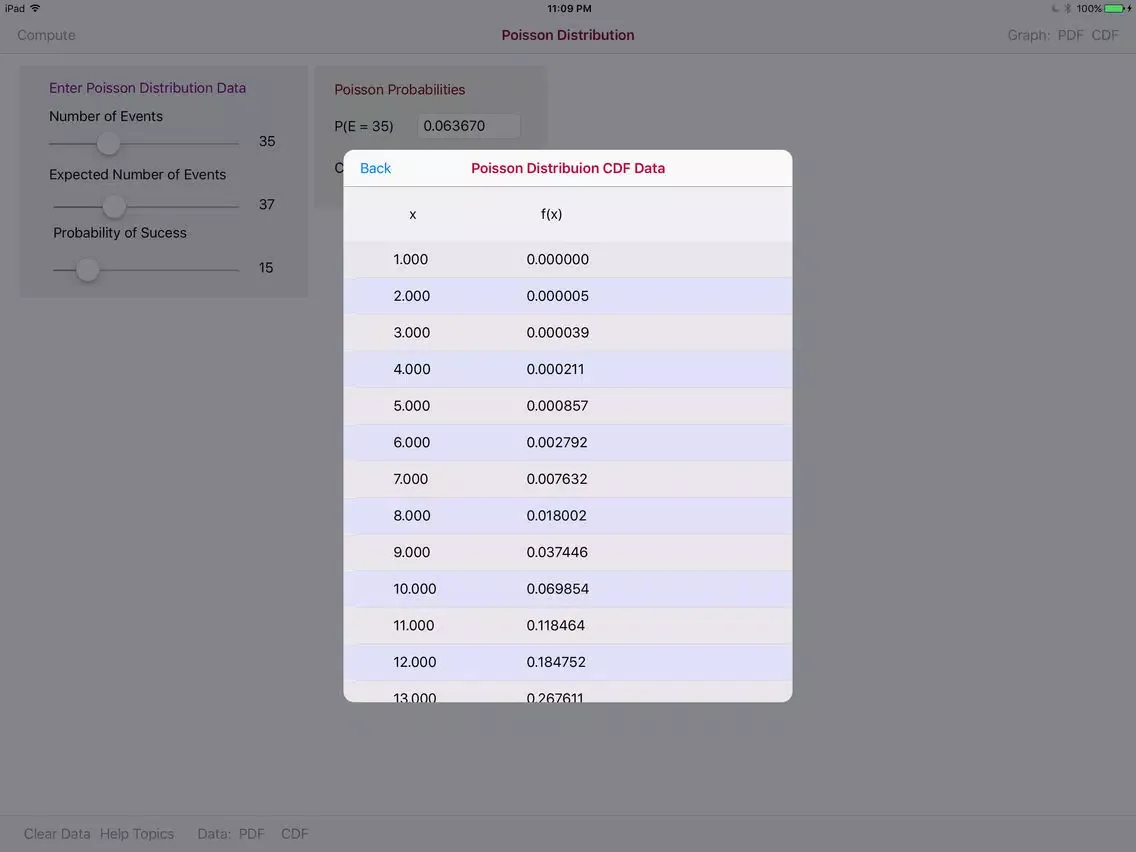Select value 0.118464 in the table
Screen dimensions: 1136x852
[x=556, y=625]
